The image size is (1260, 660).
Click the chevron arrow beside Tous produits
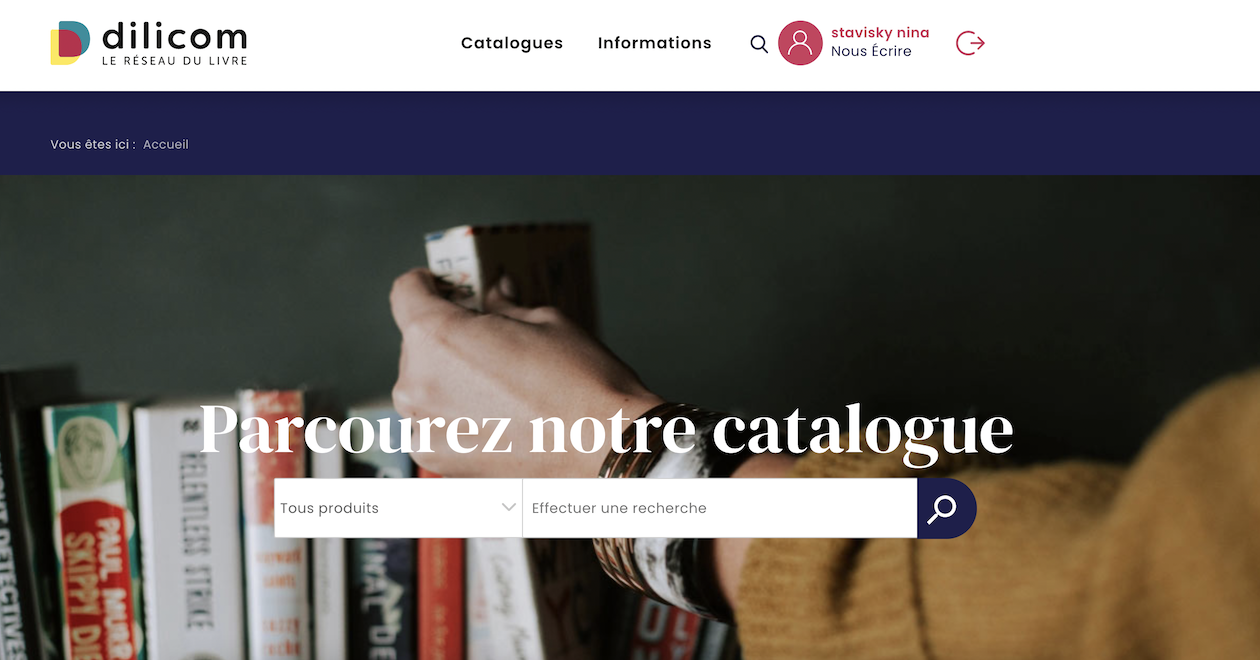tap(508, 508)
